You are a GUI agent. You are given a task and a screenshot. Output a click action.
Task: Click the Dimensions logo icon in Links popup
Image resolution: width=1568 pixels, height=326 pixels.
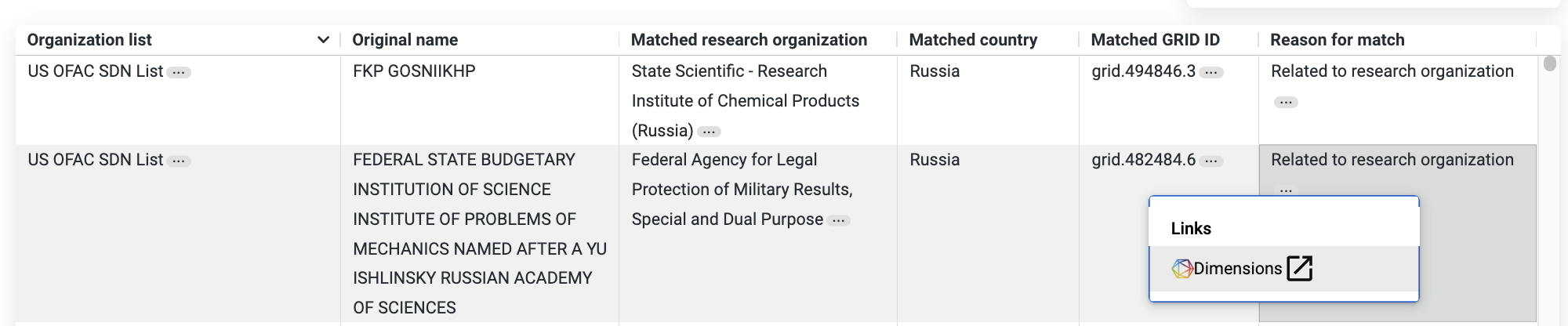point(1181,269)
